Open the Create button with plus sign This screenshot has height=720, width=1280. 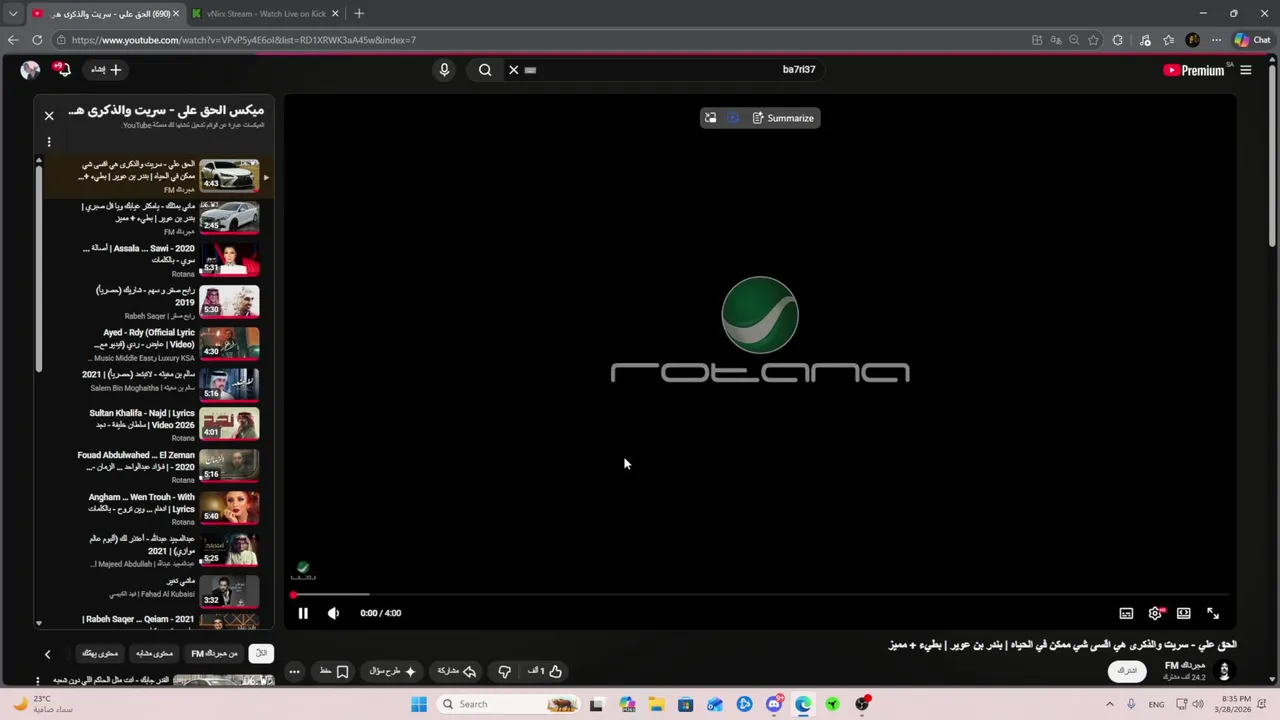coord(106,70)
